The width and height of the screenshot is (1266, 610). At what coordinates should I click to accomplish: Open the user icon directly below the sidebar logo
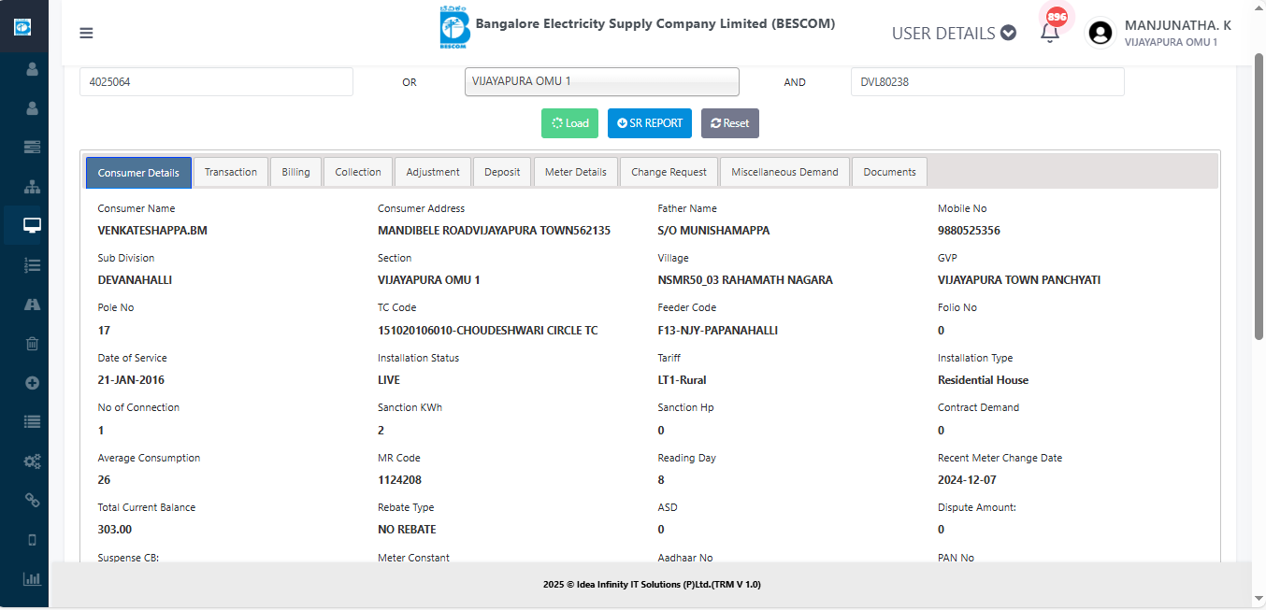tap(32, 69)
